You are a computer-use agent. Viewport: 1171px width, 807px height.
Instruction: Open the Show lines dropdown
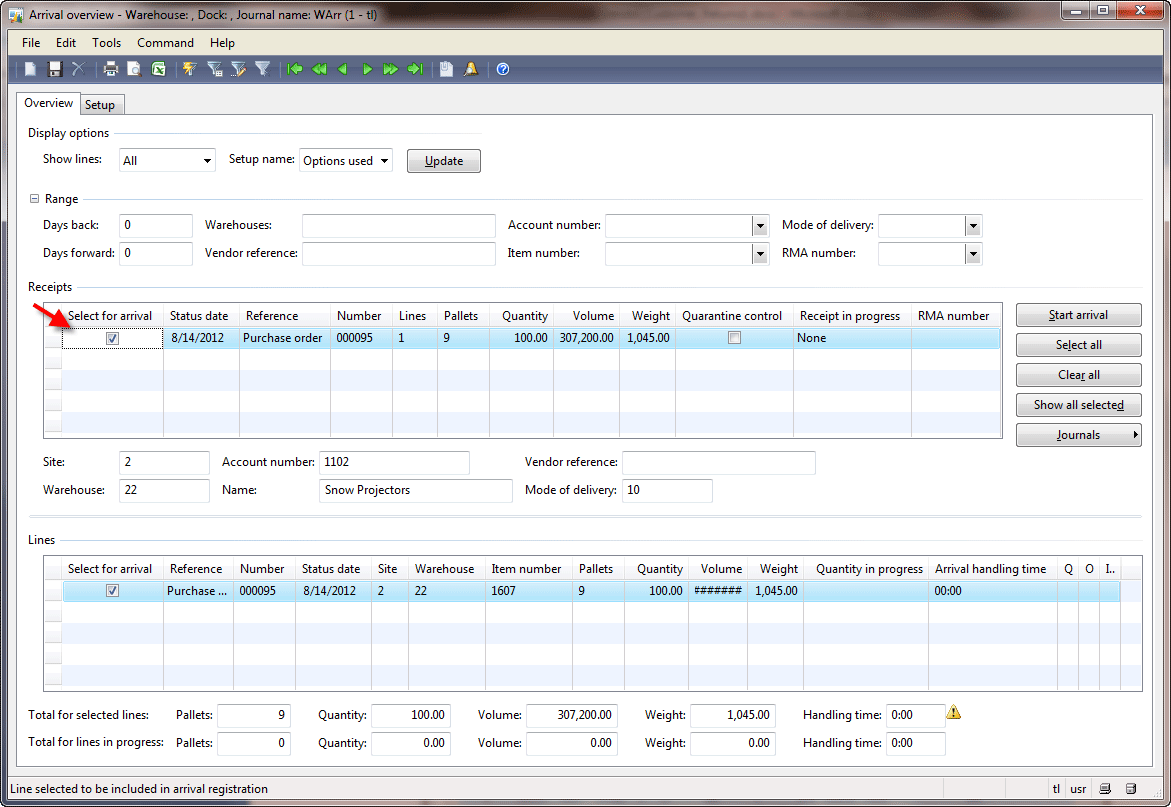pyautogui.click(x=207, y=161)
